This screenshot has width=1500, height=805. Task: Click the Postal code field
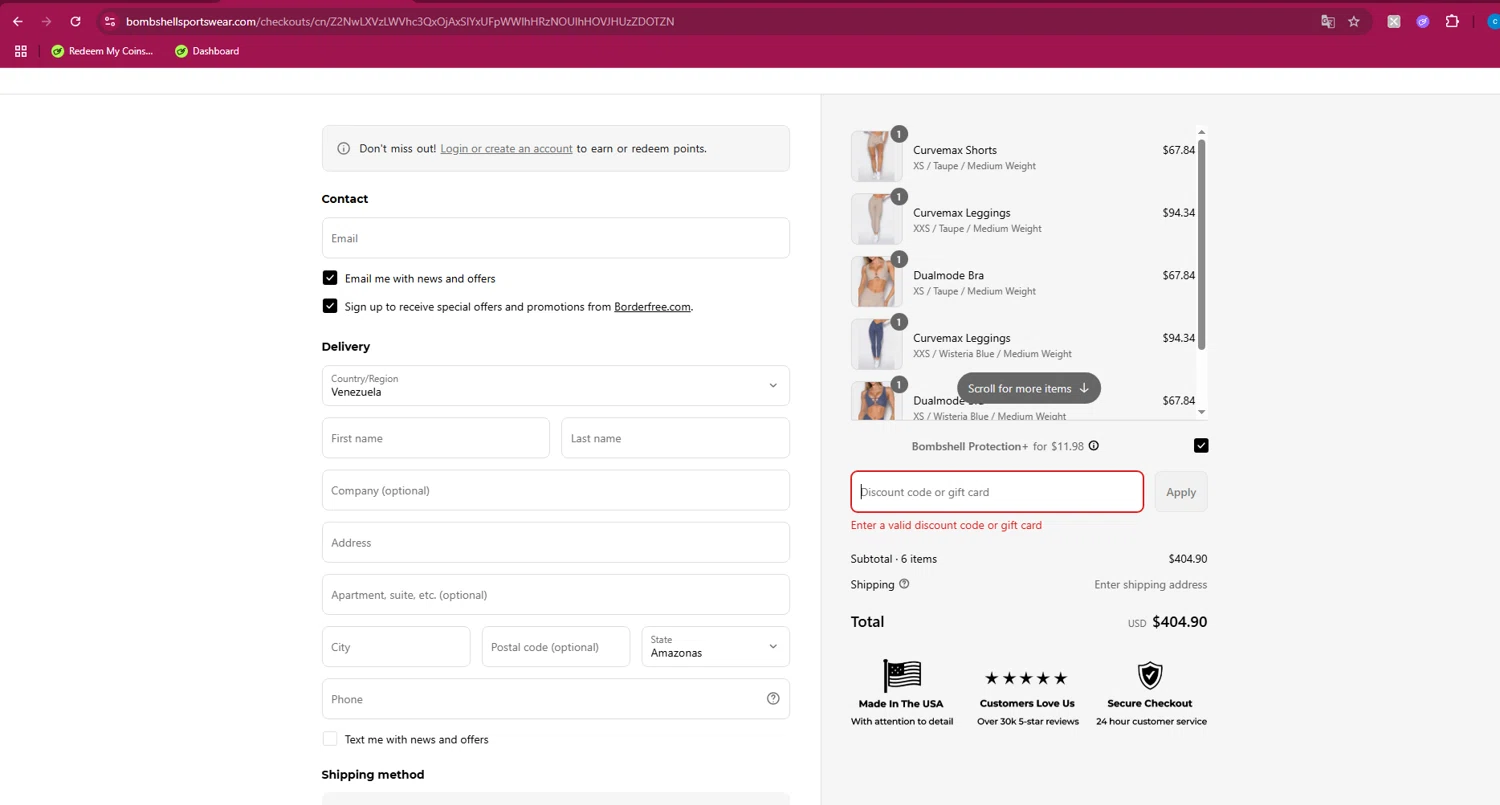point(555,647)
